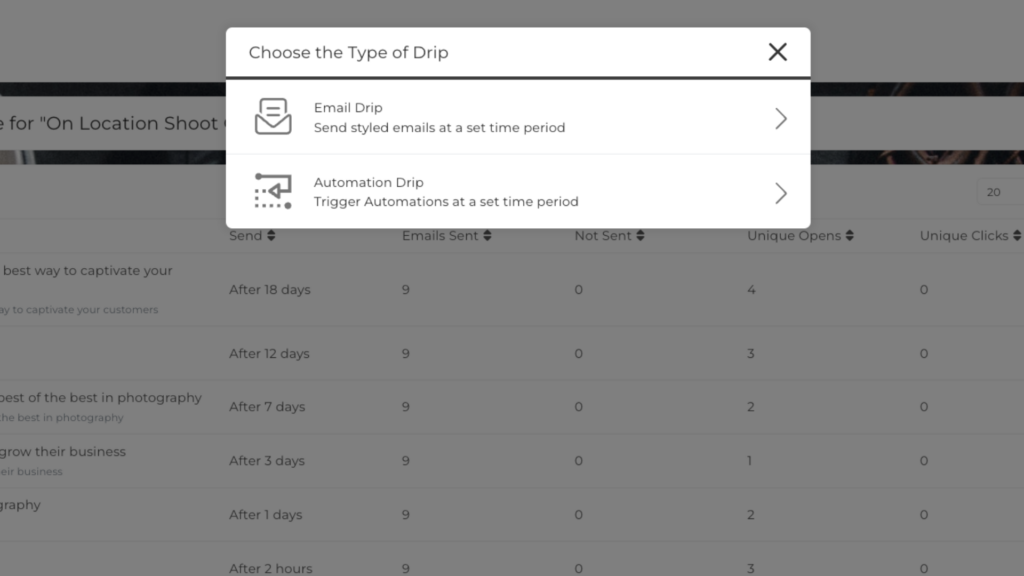Select the After 12 days row

click(512, 353)
